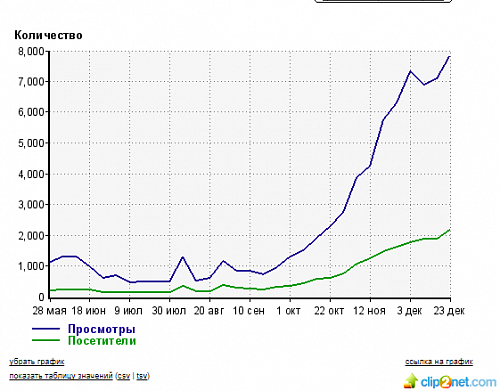Screen dimensions: 500x391
Task: Click the 6,000 y-axis label
Action: [31, 112]
